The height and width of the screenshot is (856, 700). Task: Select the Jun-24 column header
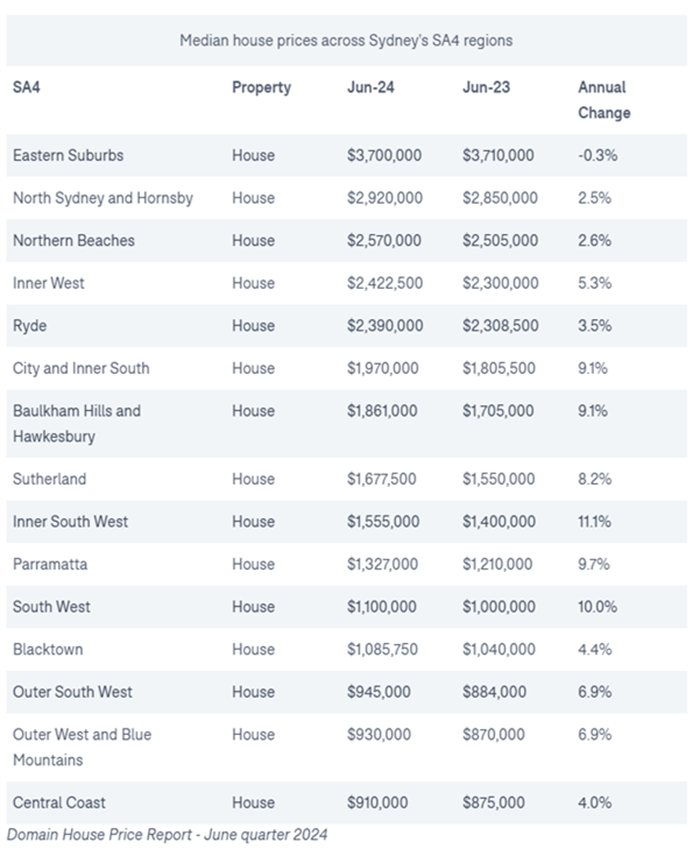(371, 87)
